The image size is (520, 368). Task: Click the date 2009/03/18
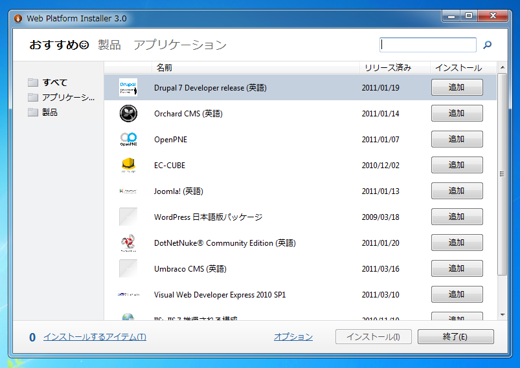point(381,217)
